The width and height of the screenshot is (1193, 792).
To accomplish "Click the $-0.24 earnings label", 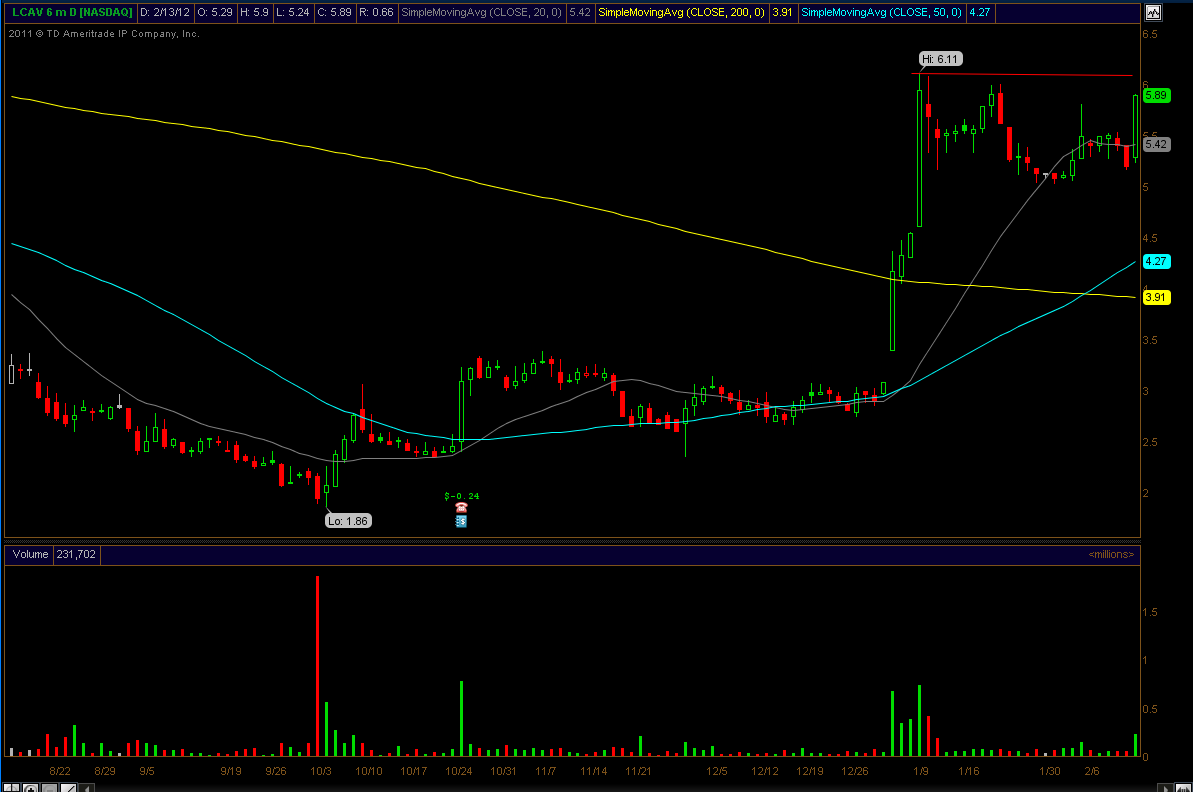I will click(462, 496).
